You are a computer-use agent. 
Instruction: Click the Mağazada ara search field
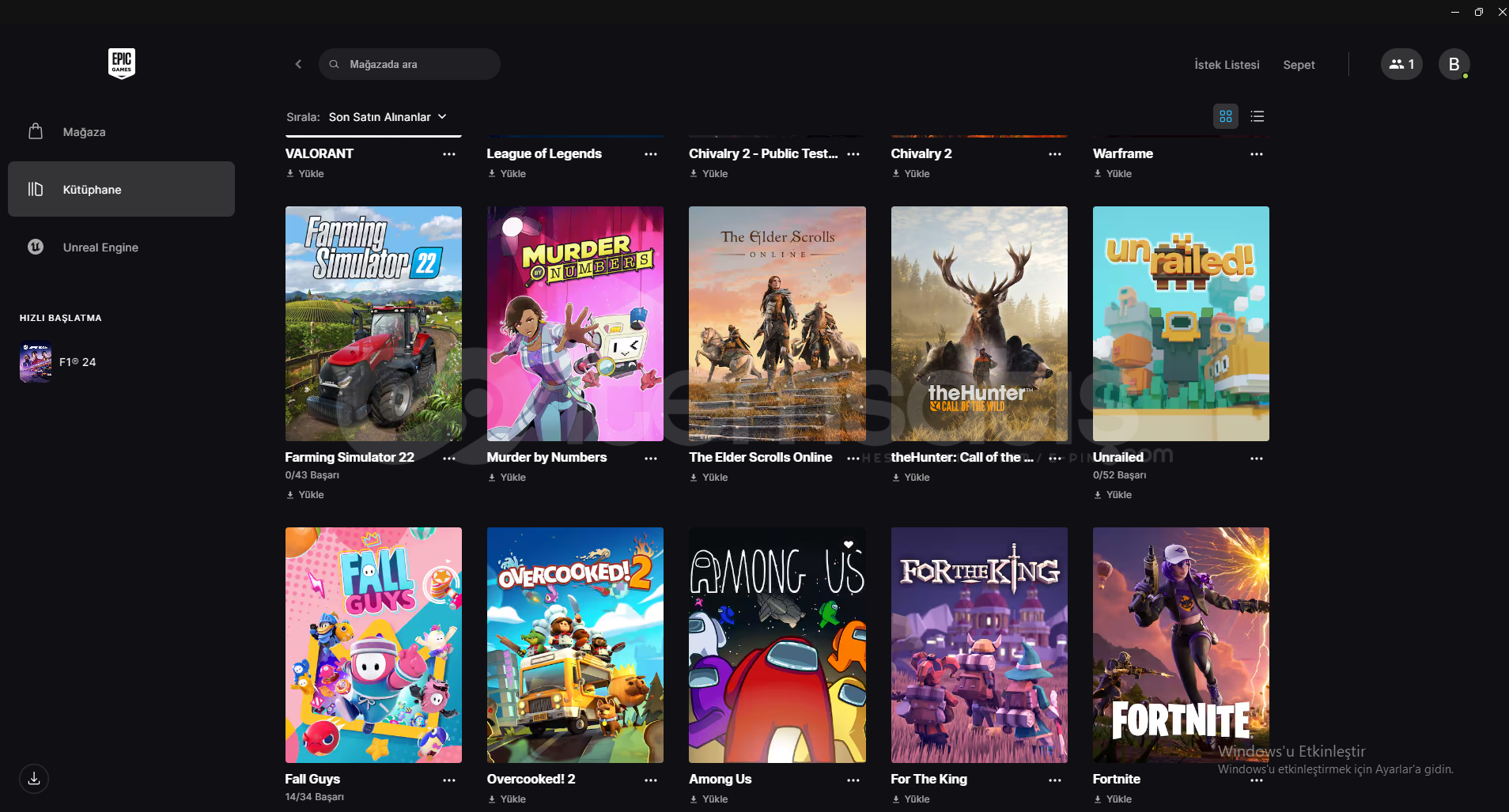click(x=409, y=64)
